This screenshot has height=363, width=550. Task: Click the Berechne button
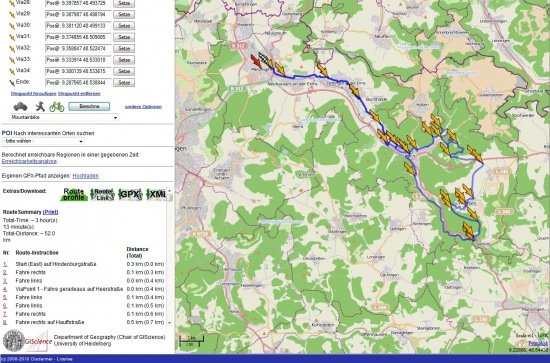point(89,106)
